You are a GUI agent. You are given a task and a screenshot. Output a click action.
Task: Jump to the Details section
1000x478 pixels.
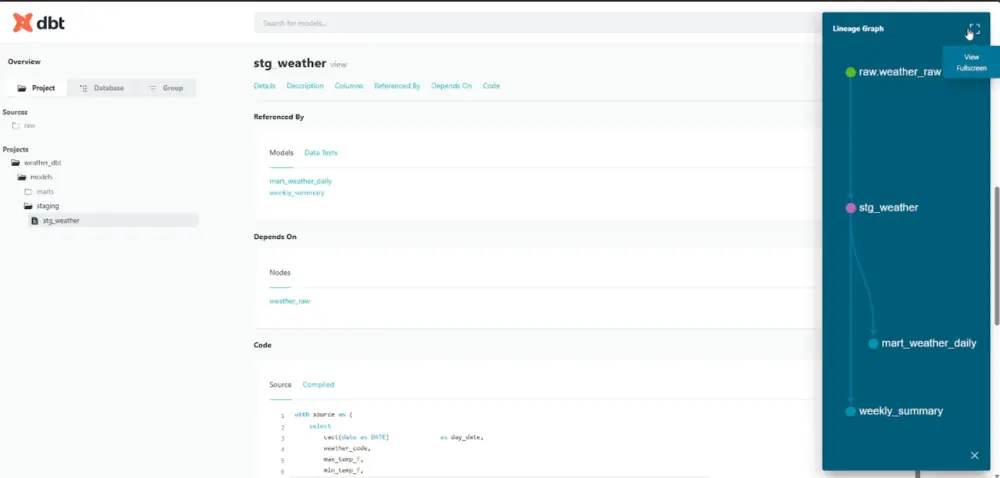(265, 85)
